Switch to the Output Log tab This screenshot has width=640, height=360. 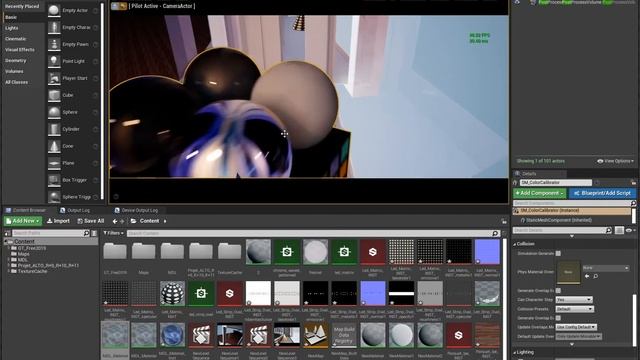tap(75, 210)
